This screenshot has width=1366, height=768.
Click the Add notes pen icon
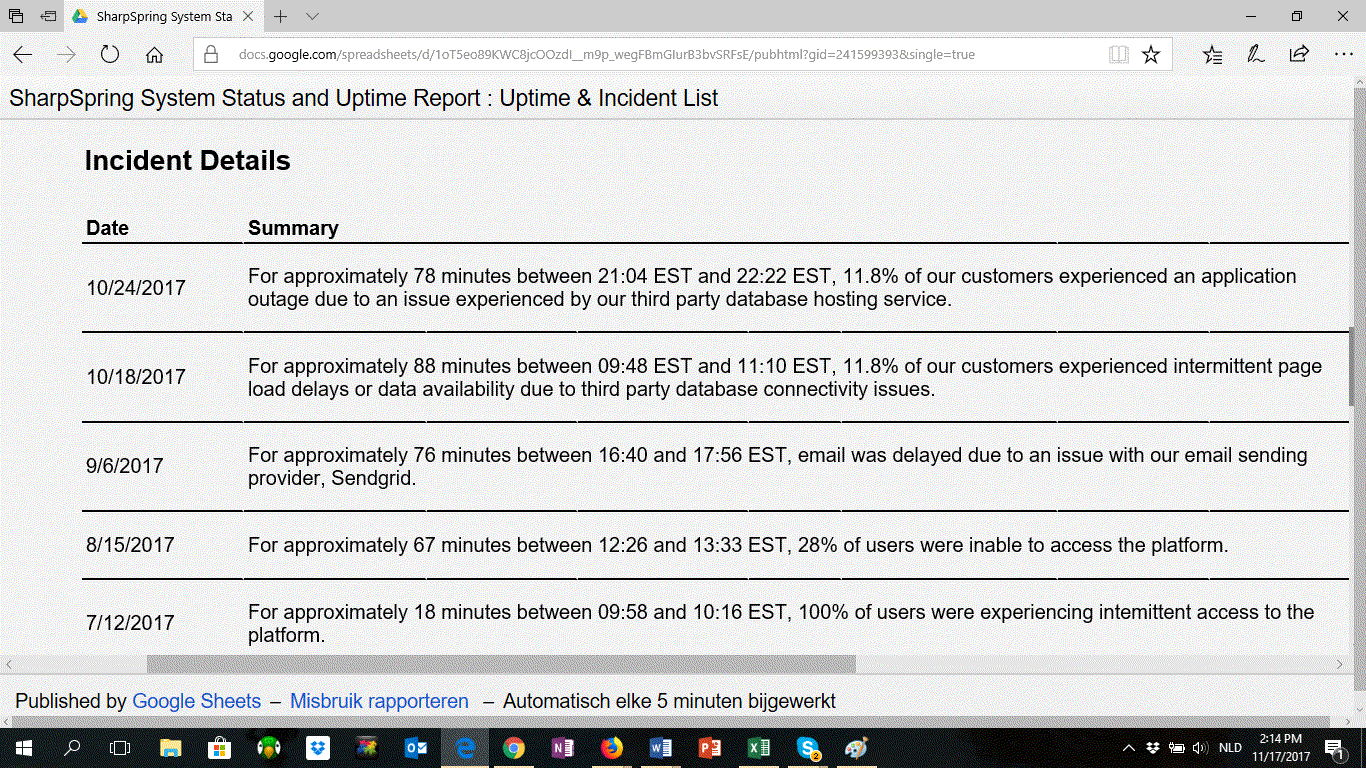pos(1256,55)
